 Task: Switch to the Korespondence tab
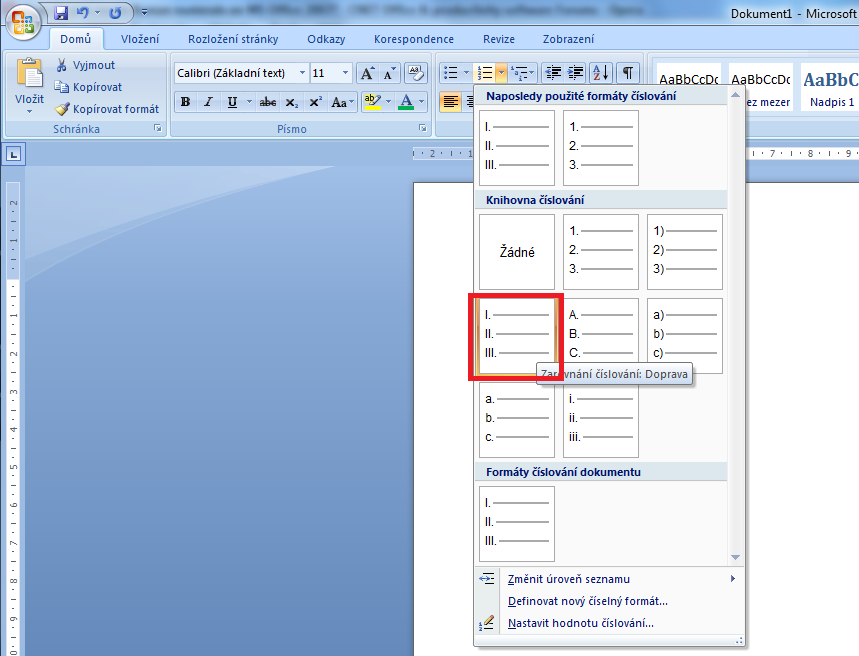[414, 39]
